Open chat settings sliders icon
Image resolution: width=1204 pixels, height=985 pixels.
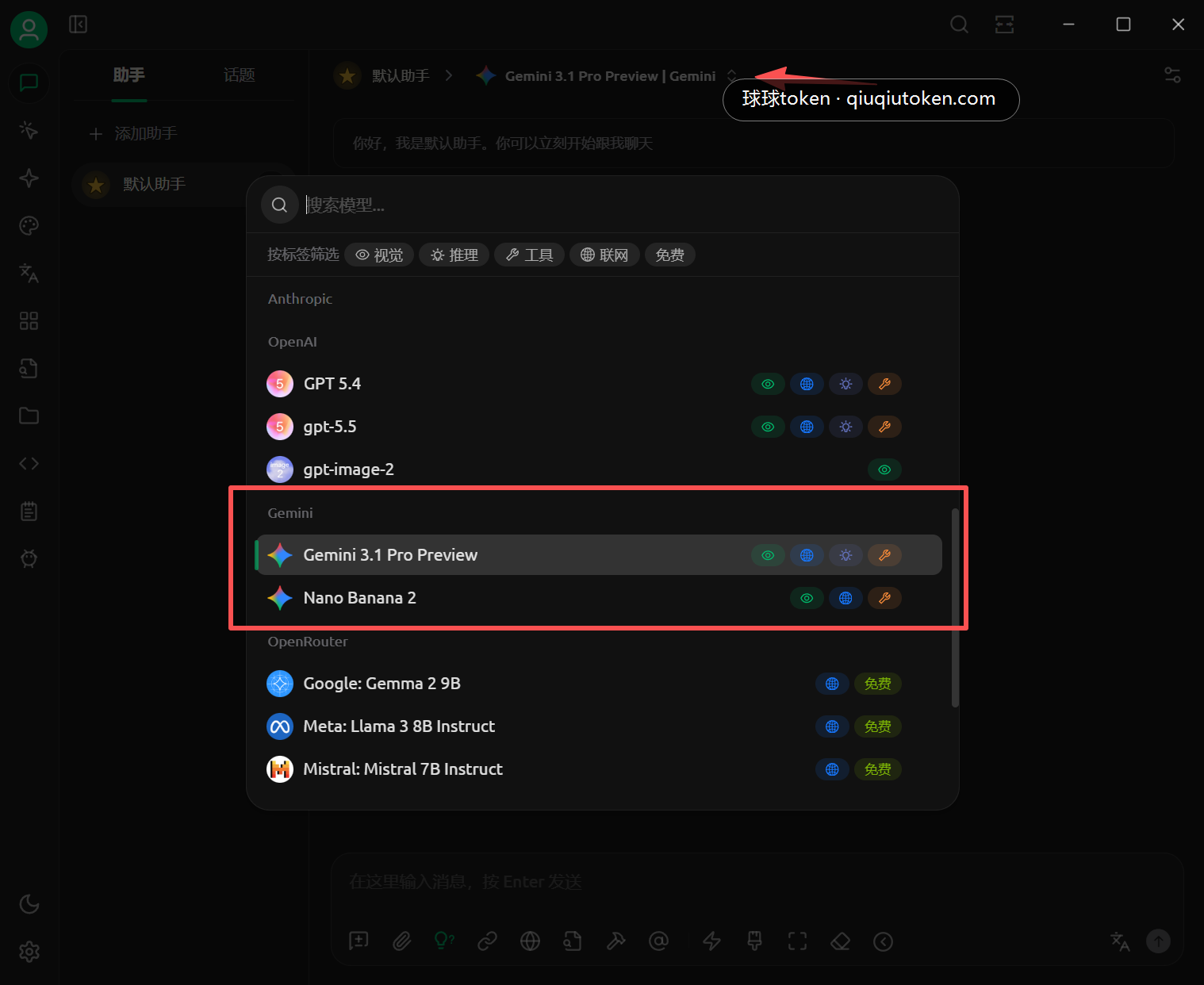(1172, 75)
